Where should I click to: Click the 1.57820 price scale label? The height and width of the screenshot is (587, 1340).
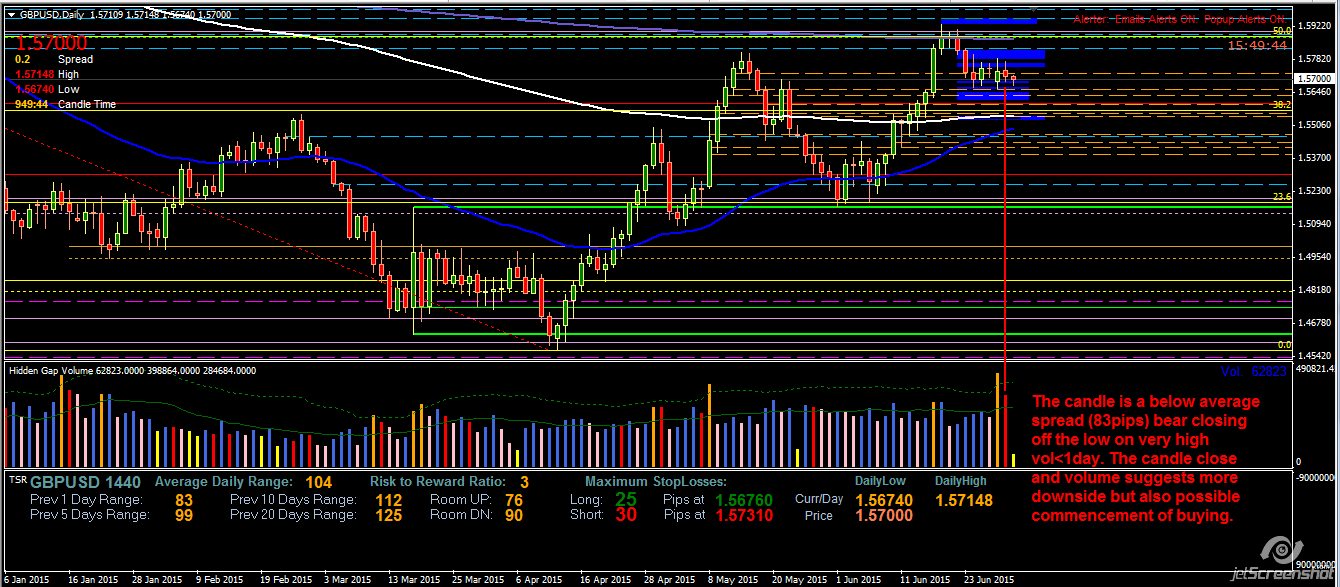tap(1313, 59)
